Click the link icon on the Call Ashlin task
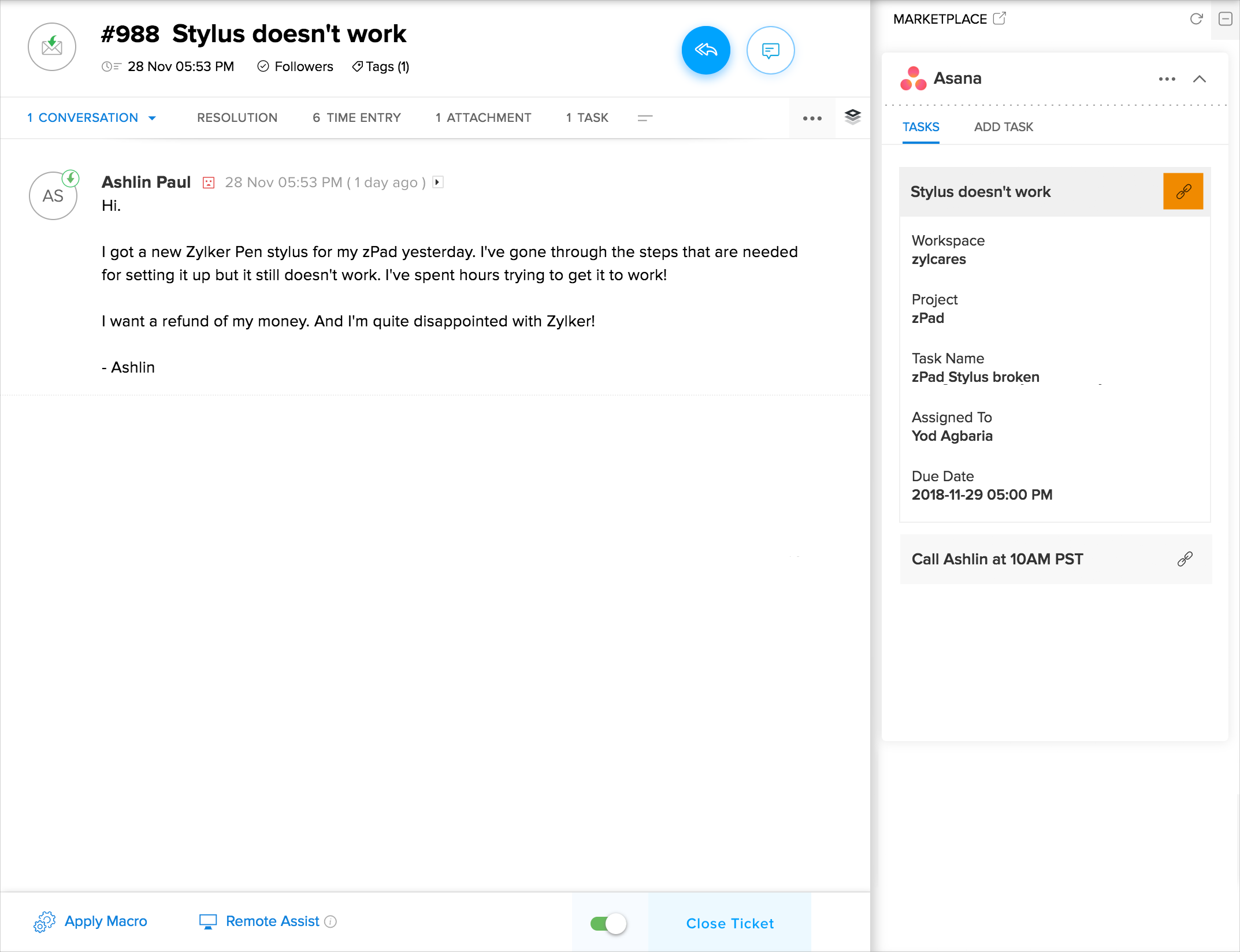This screenshot has width=1240, height=952. pos(1185,559)
